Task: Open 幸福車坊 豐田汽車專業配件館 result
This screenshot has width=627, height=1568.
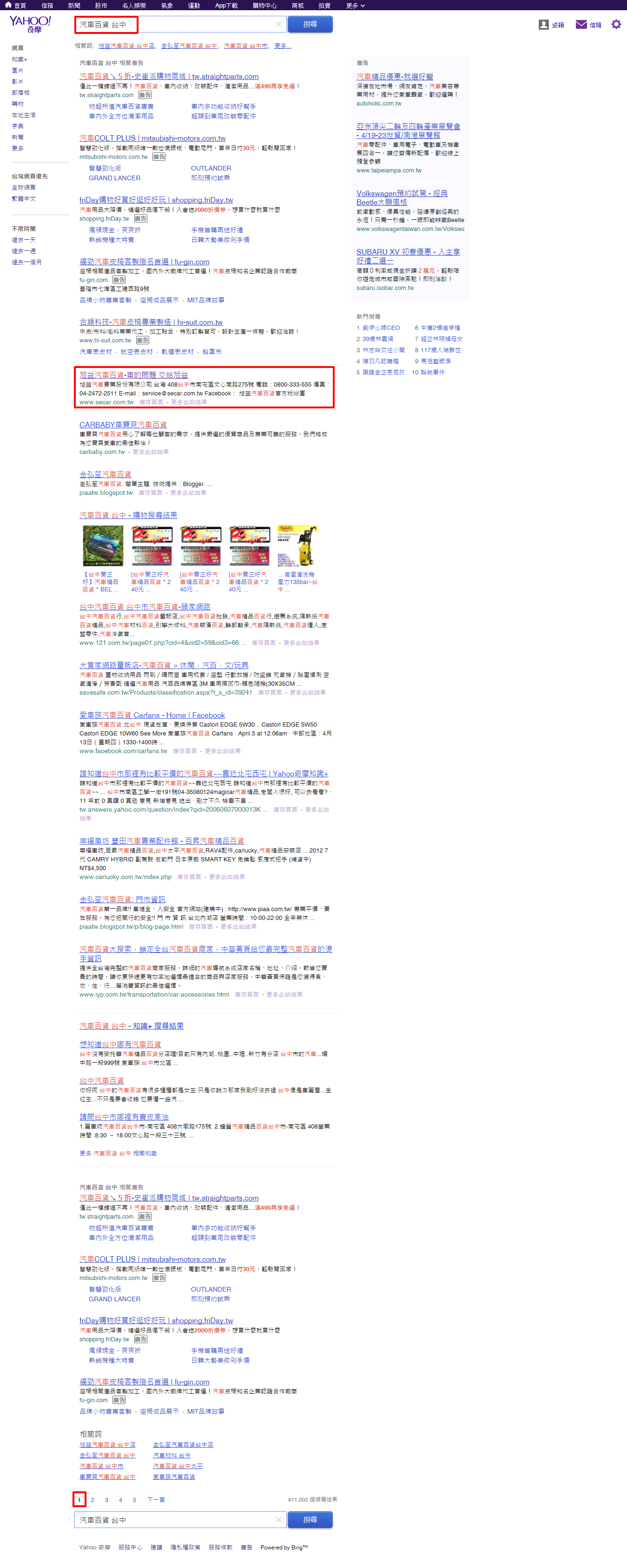Action: [x=162, y=840]
